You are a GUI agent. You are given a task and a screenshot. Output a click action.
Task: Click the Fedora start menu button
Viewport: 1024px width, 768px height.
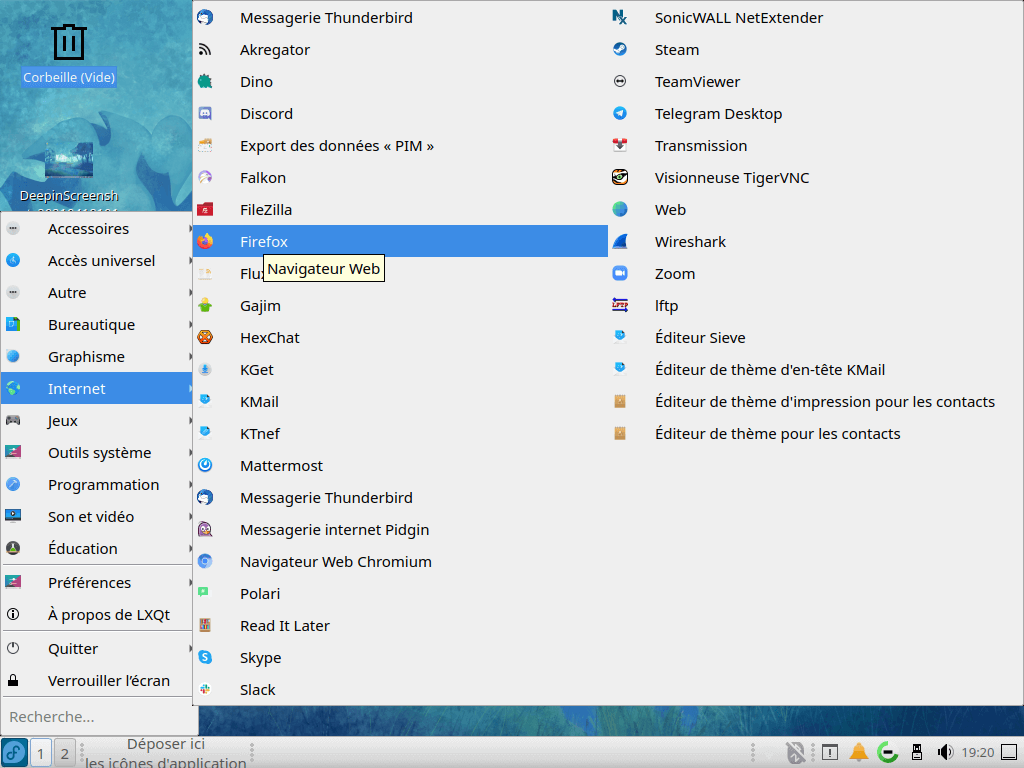click(14, 752)
